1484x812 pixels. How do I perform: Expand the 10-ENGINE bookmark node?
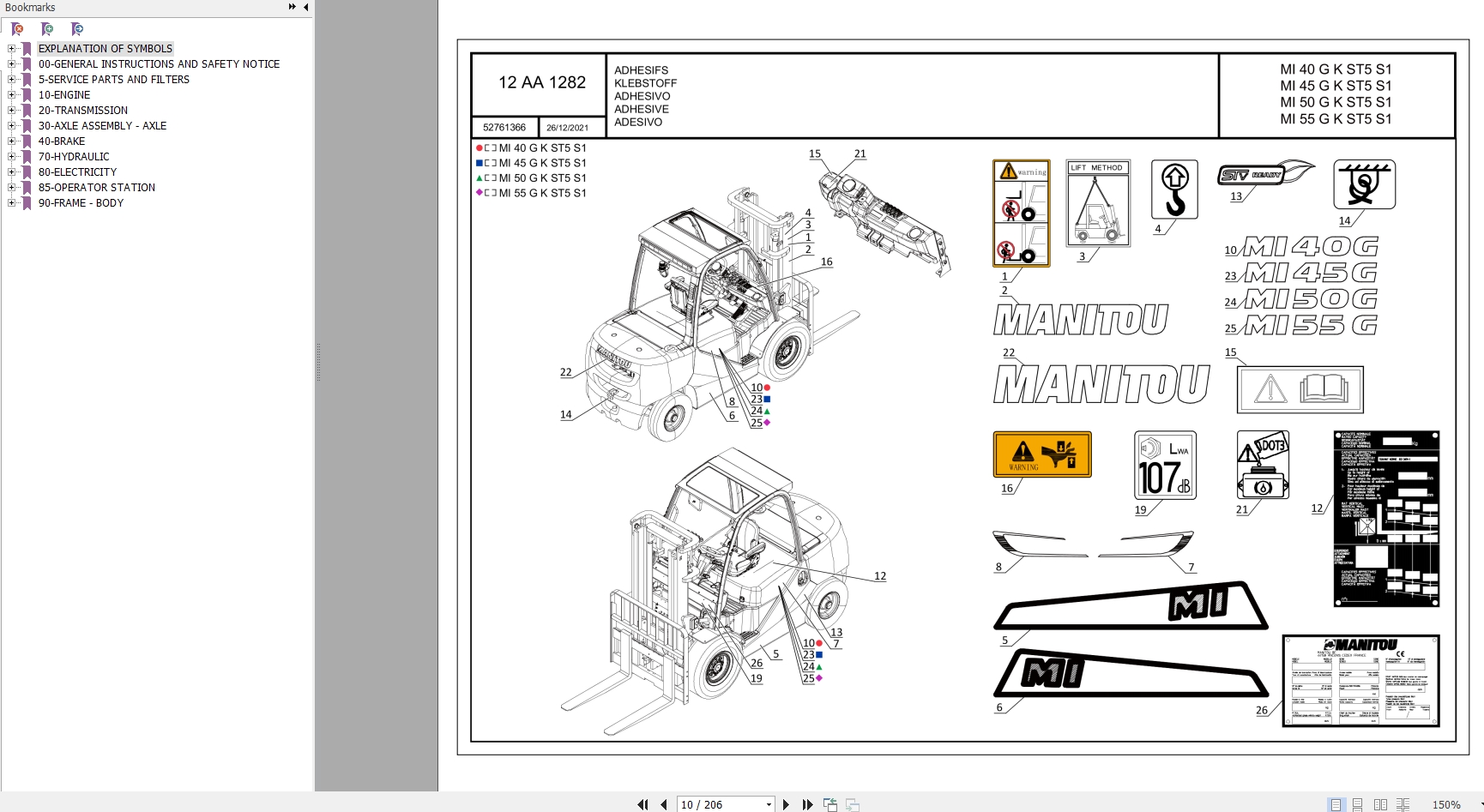point(11,95)
